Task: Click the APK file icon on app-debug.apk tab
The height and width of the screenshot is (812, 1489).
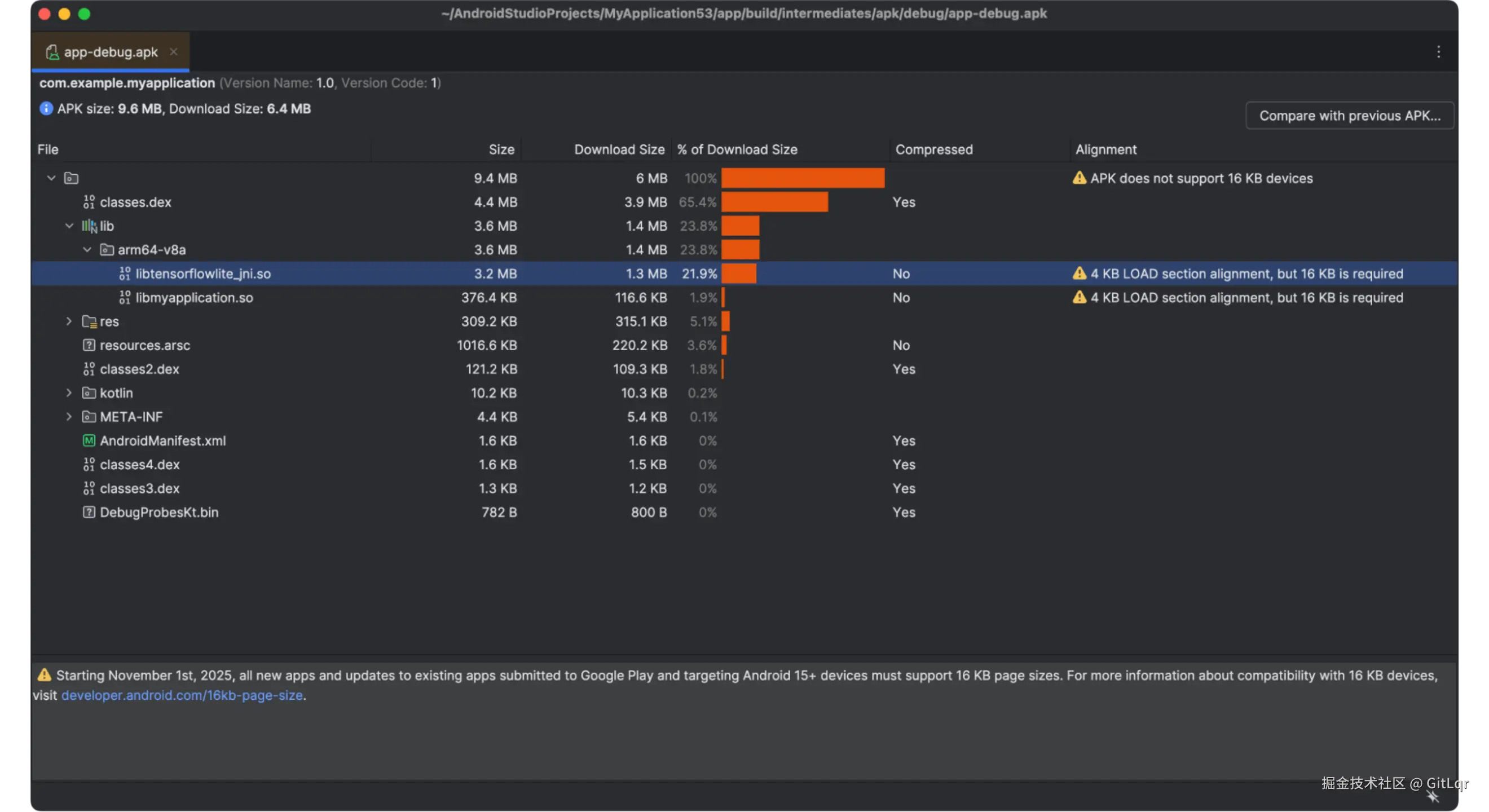Action: pyautogui.click(x=52, y=52)
